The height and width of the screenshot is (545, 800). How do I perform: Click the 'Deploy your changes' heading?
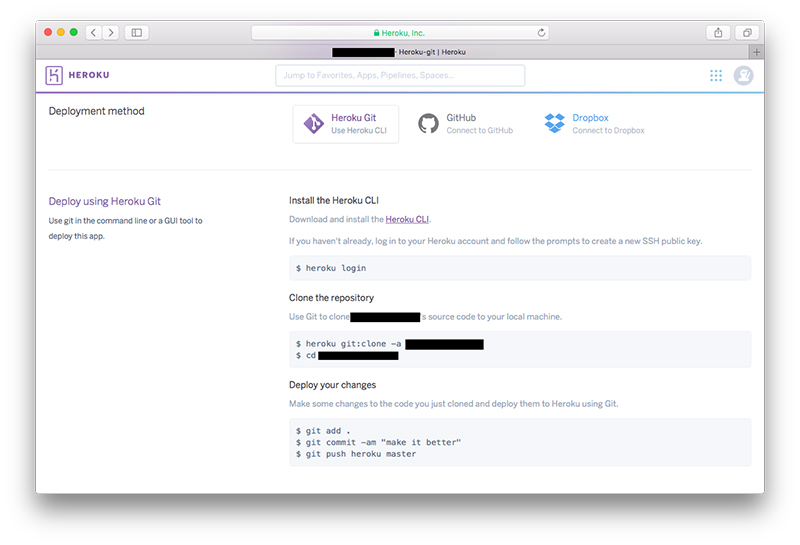pyautogui.click(x=332, y=385)
